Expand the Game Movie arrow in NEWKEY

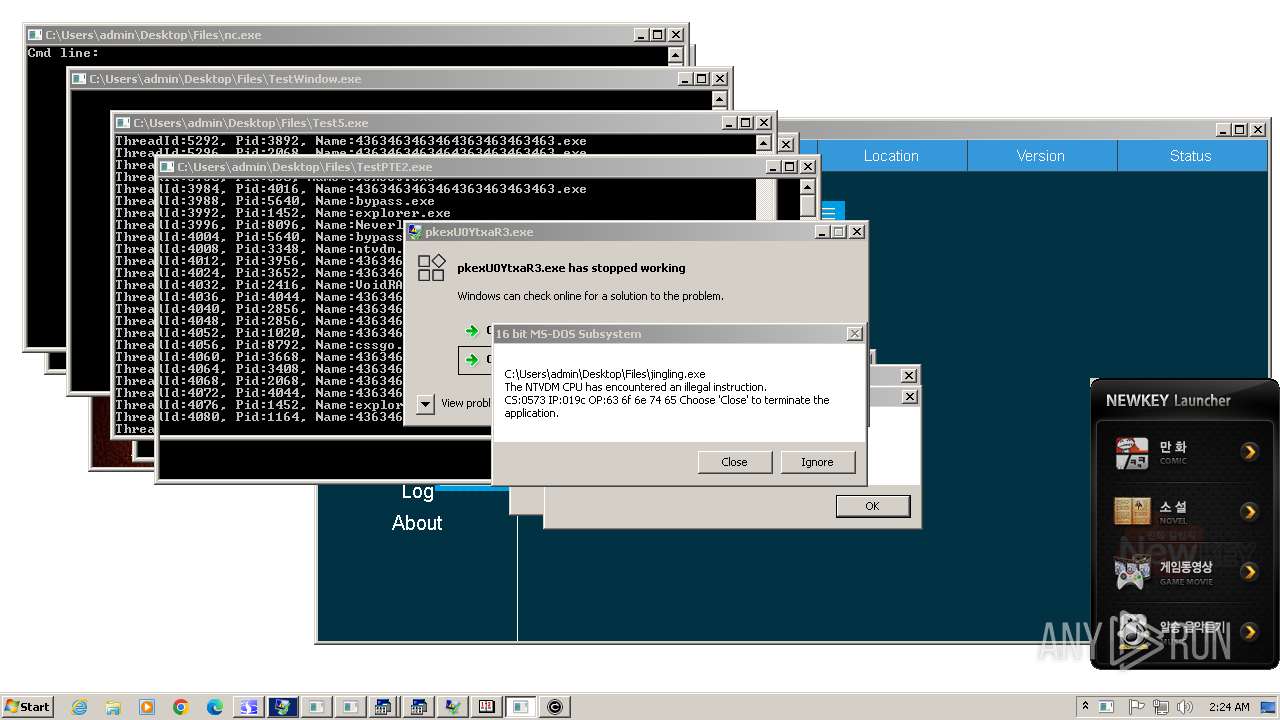[1249, 572]
